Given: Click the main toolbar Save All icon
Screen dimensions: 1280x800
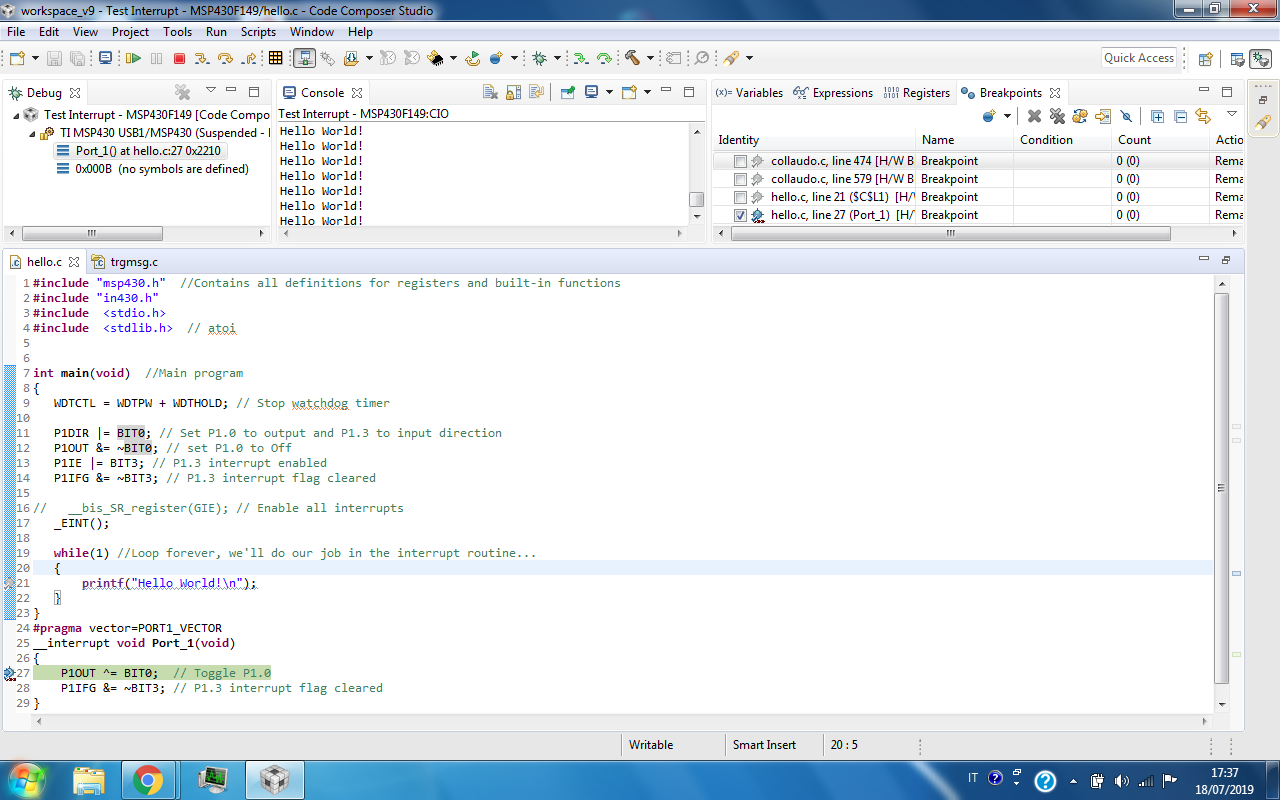Looking at the screenshot, I should 77,59.
